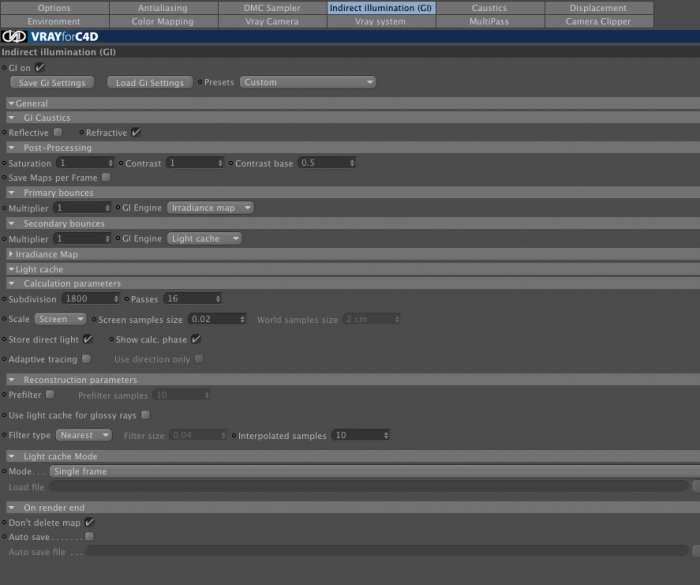
Task: Click the Interpolated samples field
Action: (x=361, y=435)
